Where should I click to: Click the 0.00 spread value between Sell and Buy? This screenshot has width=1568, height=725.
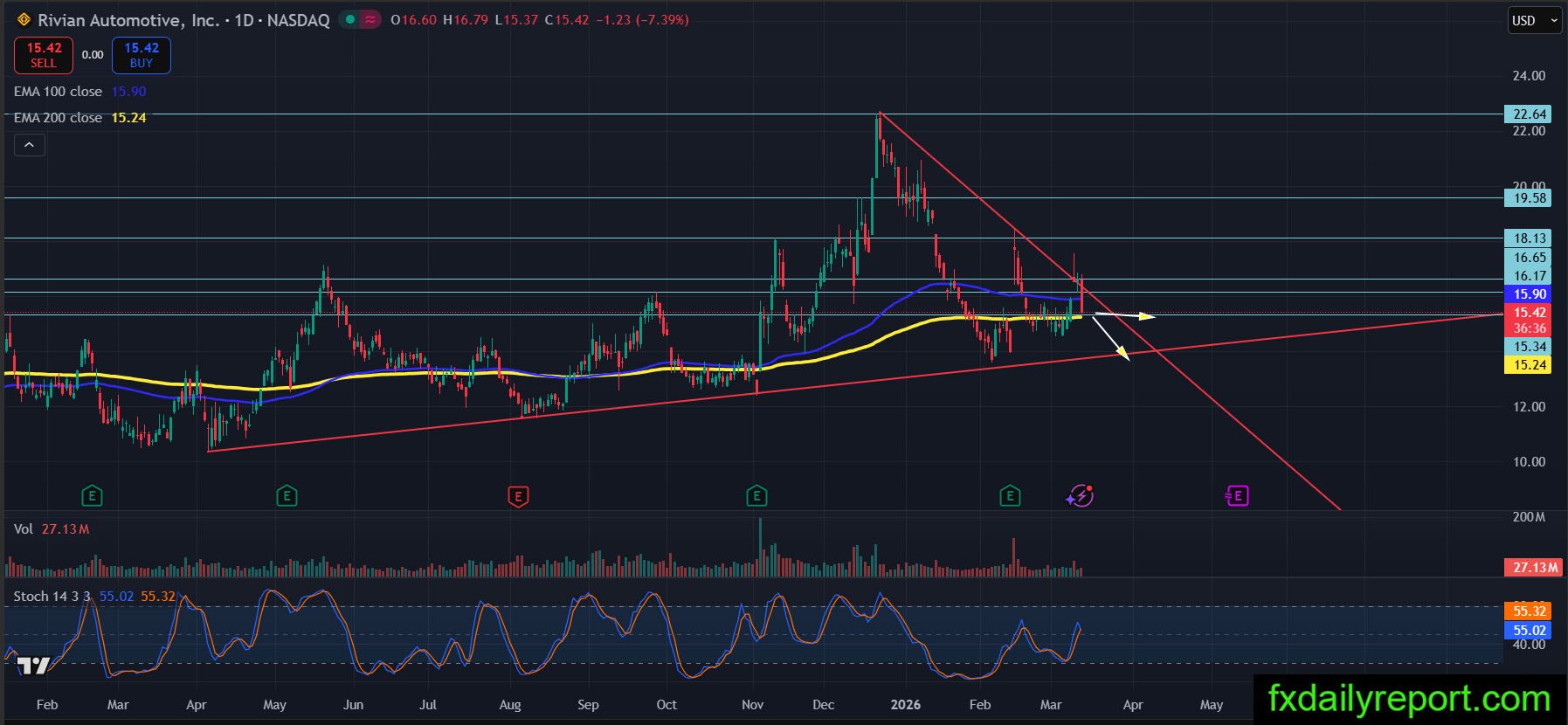pos(93,55)
